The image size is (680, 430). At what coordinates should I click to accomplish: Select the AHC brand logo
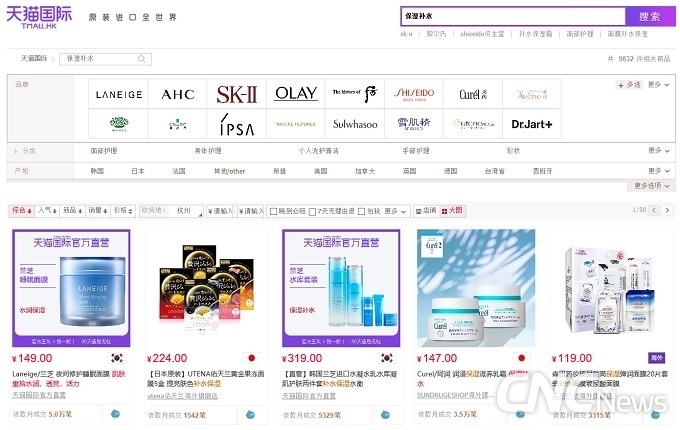pos(178,94)
